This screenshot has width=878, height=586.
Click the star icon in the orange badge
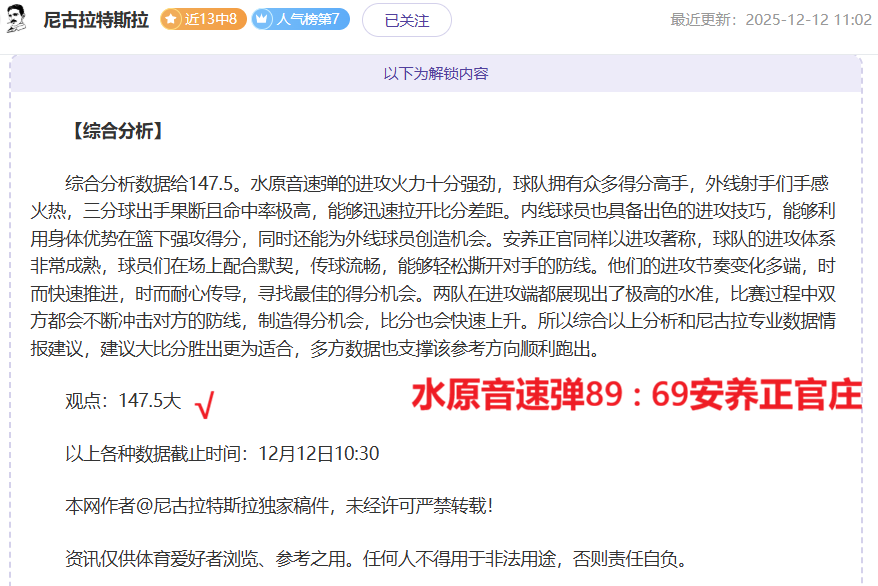coord(172,19)
